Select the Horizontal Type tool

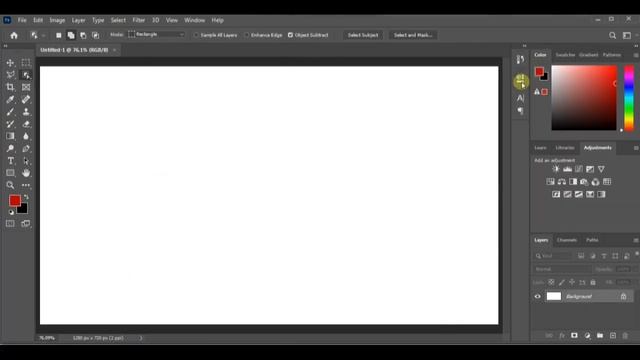pyautogui.click(x=10, y=161)
